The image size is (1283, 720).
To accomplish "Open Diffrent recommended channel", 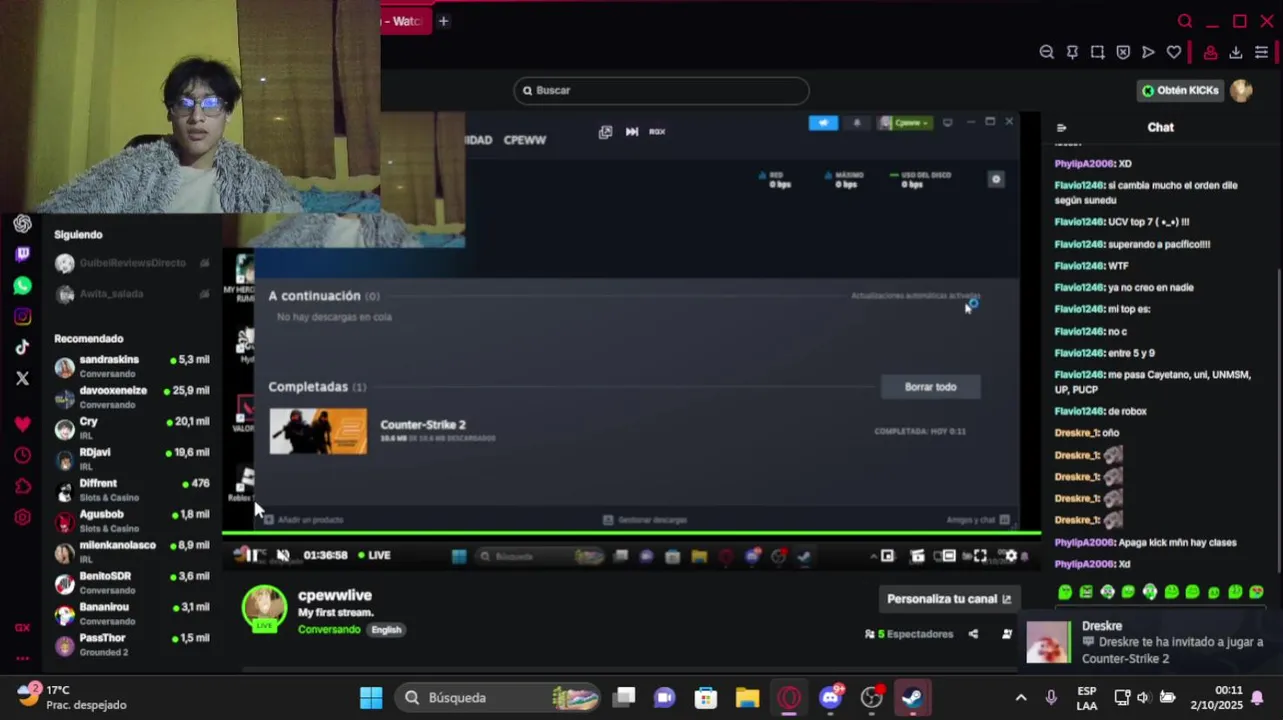I will pyautogui.click(x=132, y=490).
